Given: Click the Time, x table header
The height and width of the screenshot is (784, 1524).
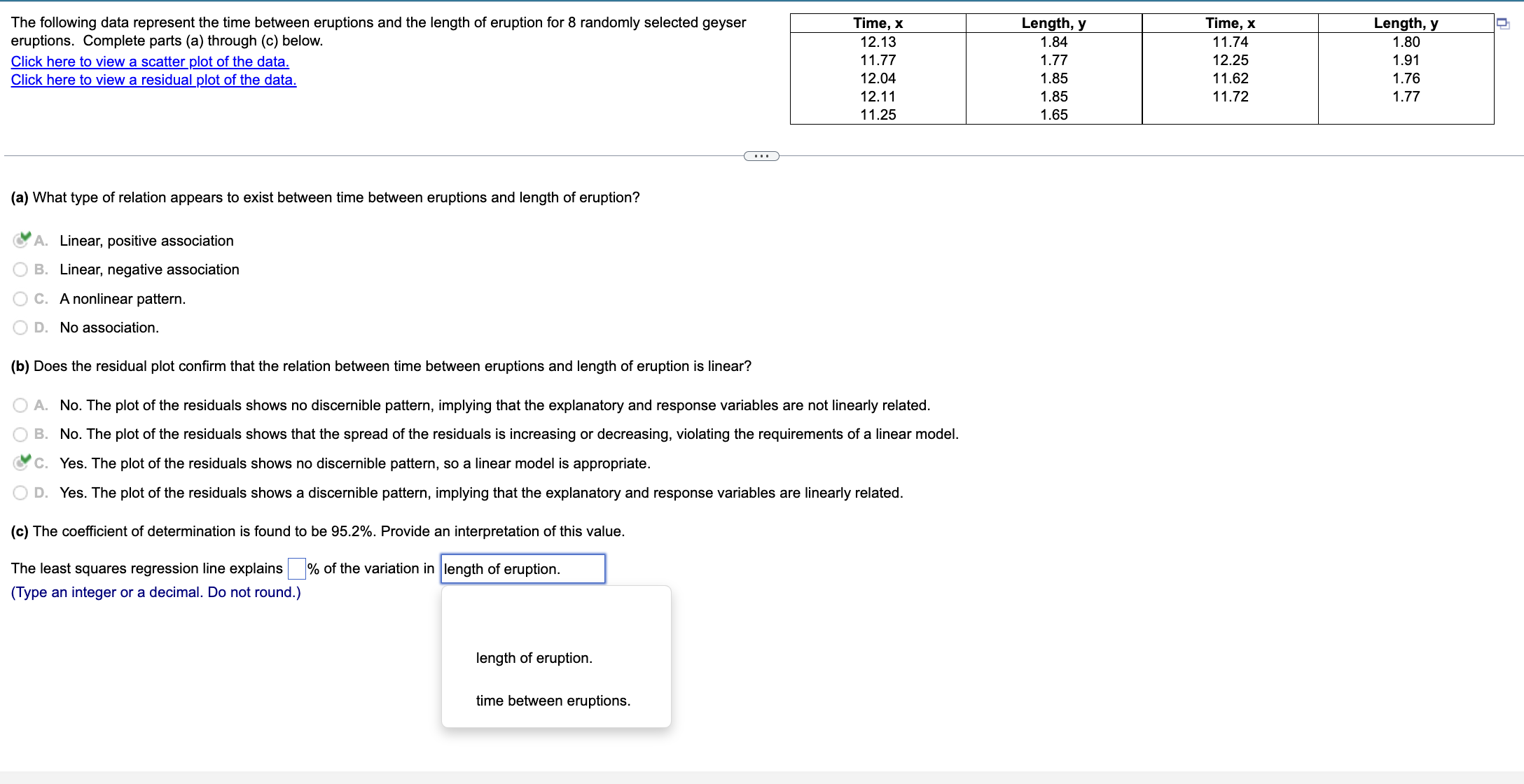Looking at the screenshot, I should point(878,22).
